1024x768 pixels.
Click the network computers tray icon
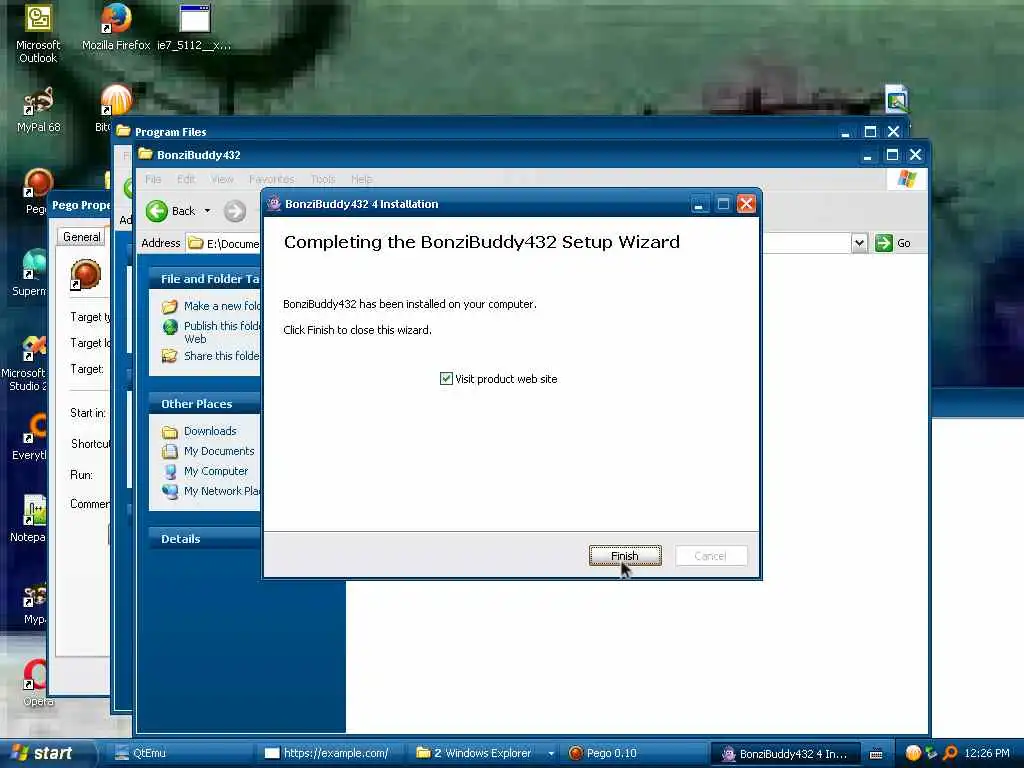[931, 754]
